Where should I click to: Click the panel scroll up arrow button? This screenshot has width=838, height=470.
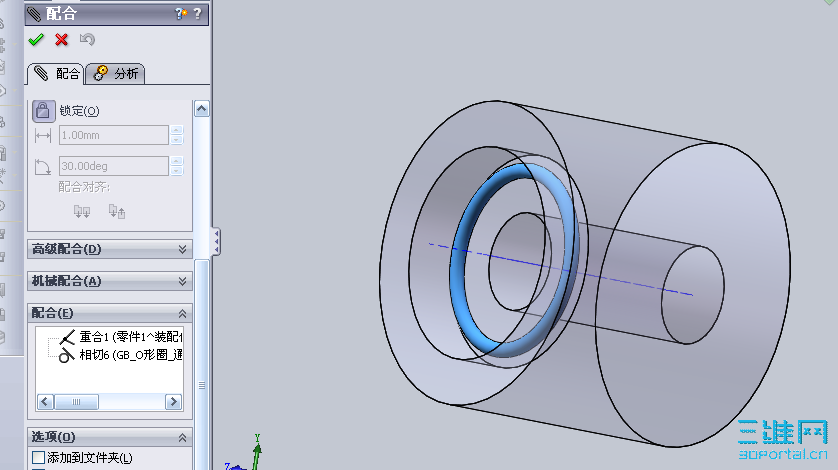coord(201,109)
